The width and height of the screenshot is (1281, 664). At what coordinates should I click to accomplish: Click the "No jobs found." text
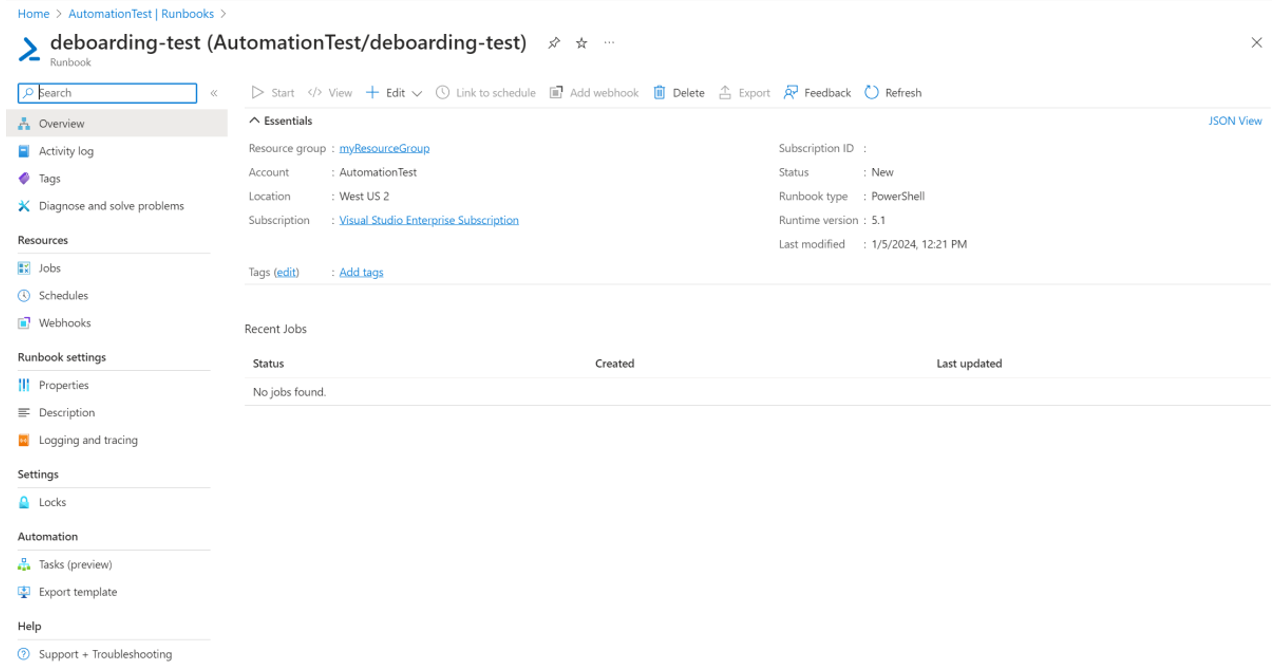[x=290, y=392]
